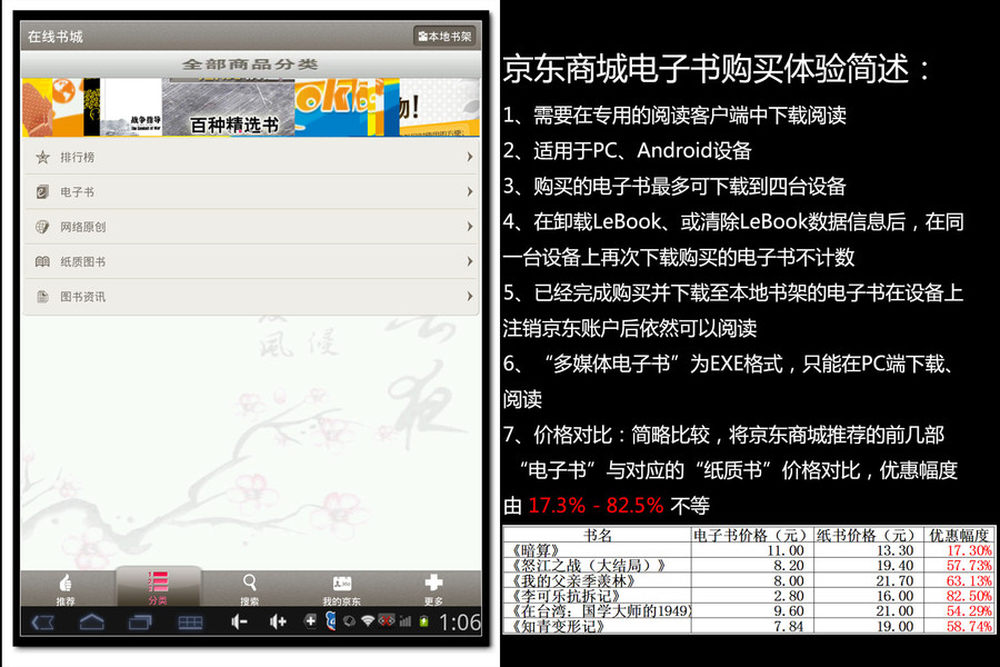Lower volume with speaker minus icon
The width and height of the screenshot is (1000, 667).
point(239,622)
